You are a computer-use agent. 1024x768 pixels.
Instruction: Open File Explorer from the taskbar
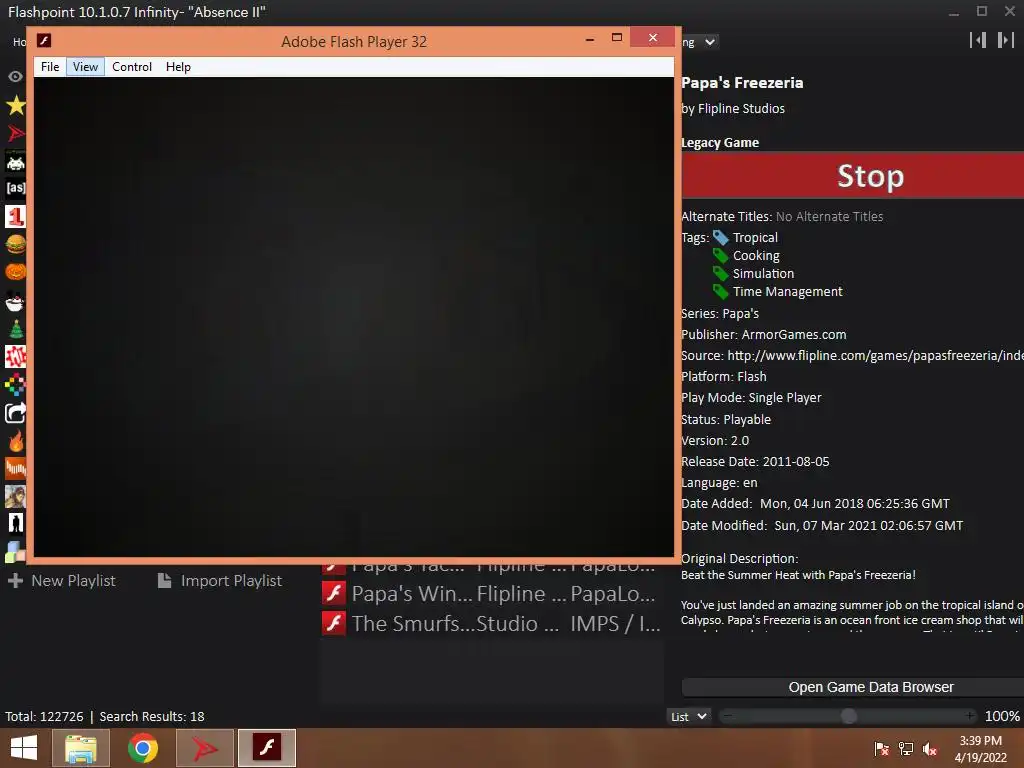tap(80, 748)
